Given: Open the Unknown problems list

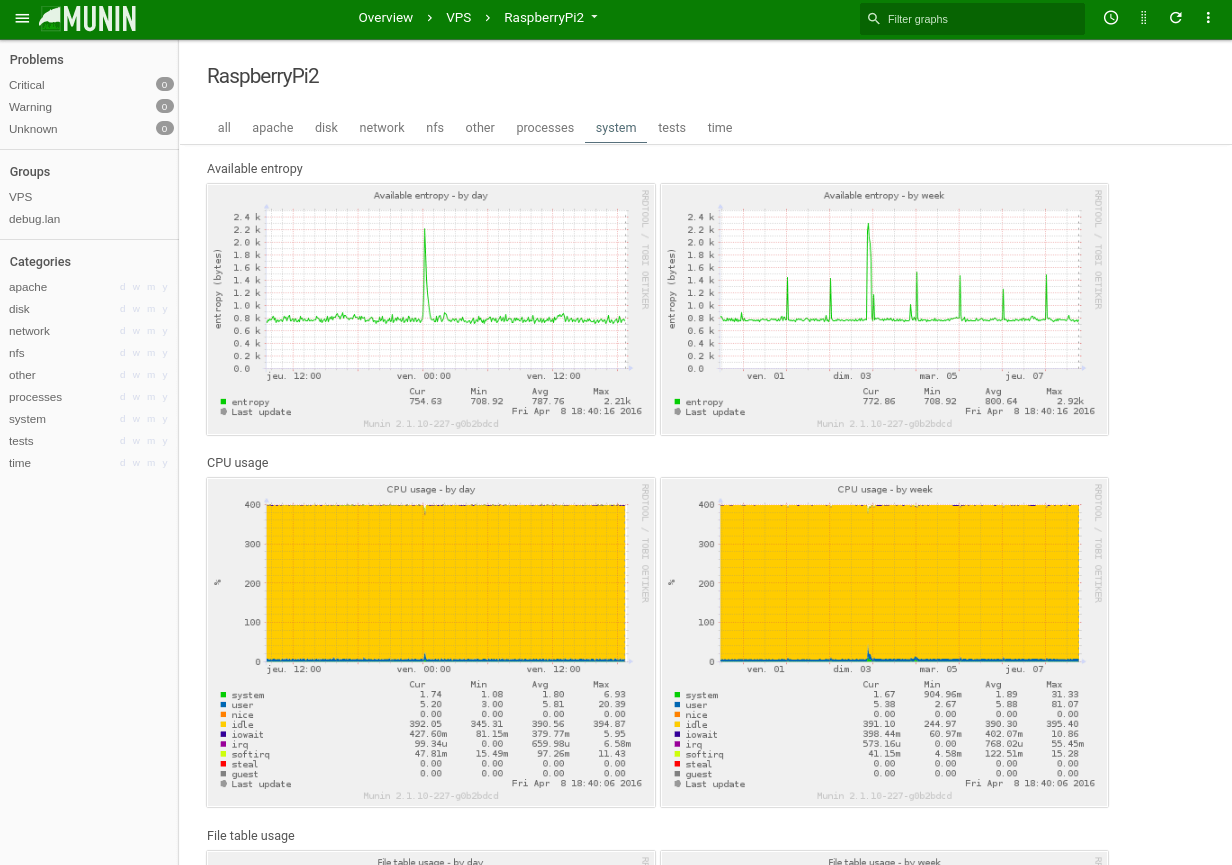Looking at the screenshot, I should point(33,129).
